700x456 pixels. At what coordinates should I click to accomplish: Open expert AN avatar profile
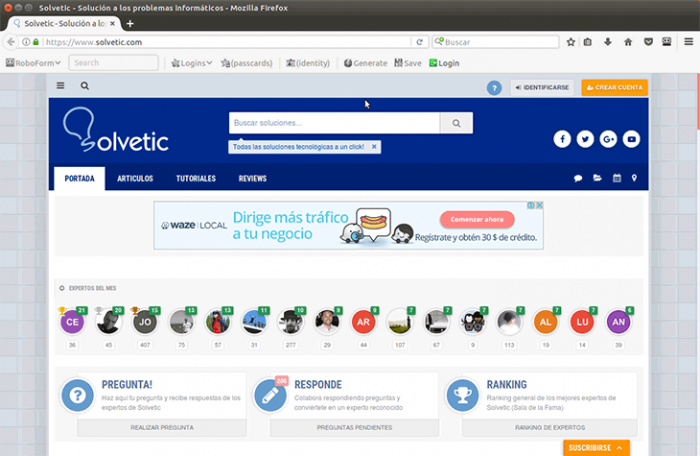tap(618, 322)
